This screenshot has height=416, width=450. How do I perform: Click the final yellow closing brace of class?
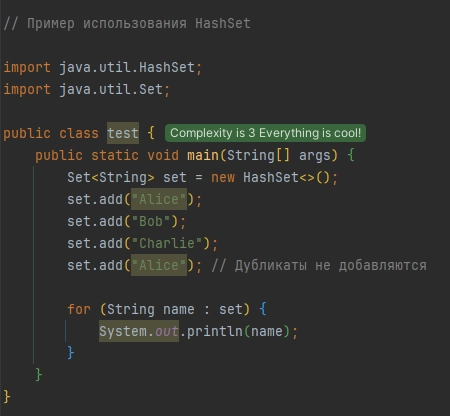[7, 397]
